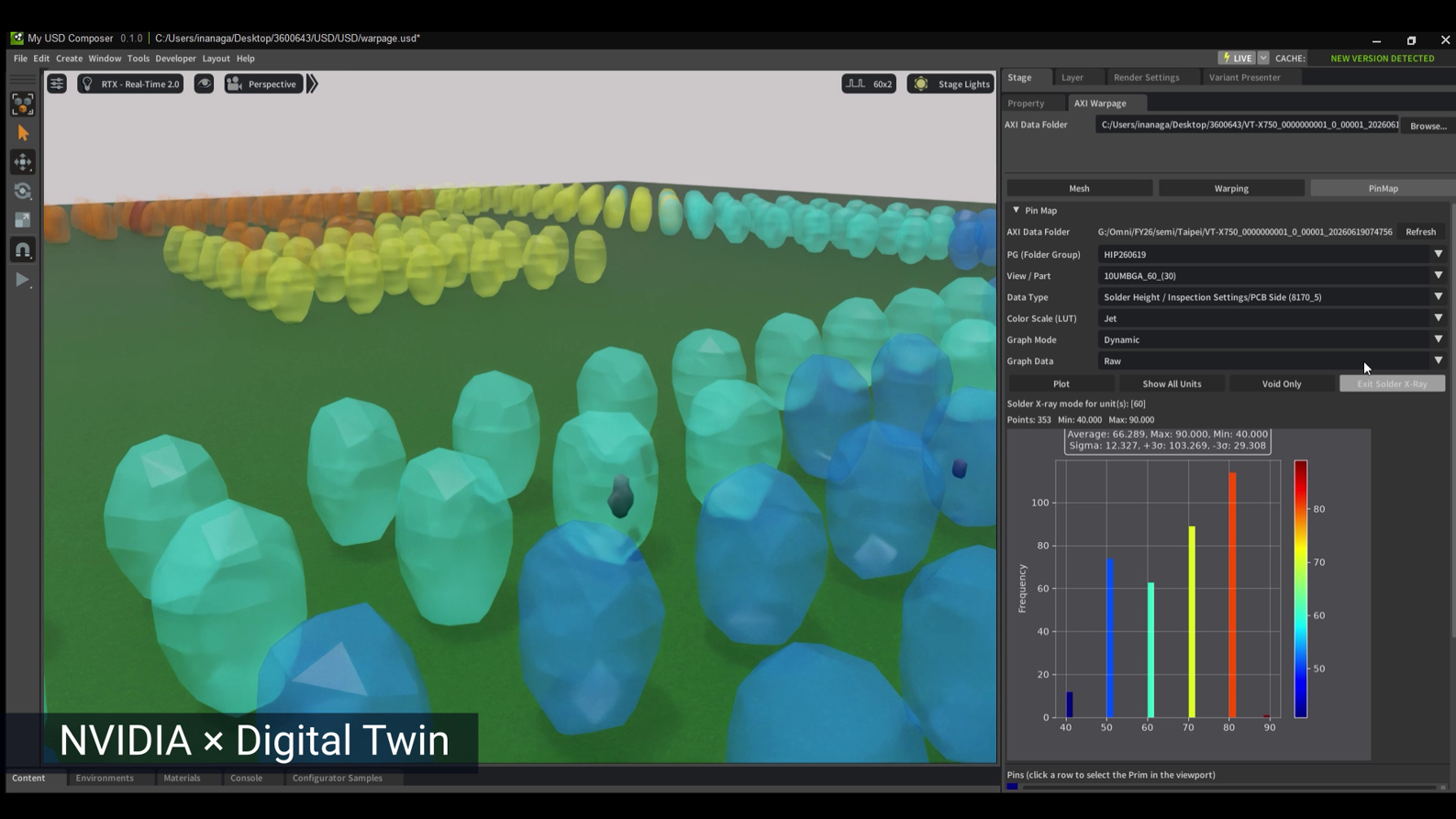Screen dimensions: 1456x819
Task: Switch to the Layer tab
Action: (x=1073, y=78)
